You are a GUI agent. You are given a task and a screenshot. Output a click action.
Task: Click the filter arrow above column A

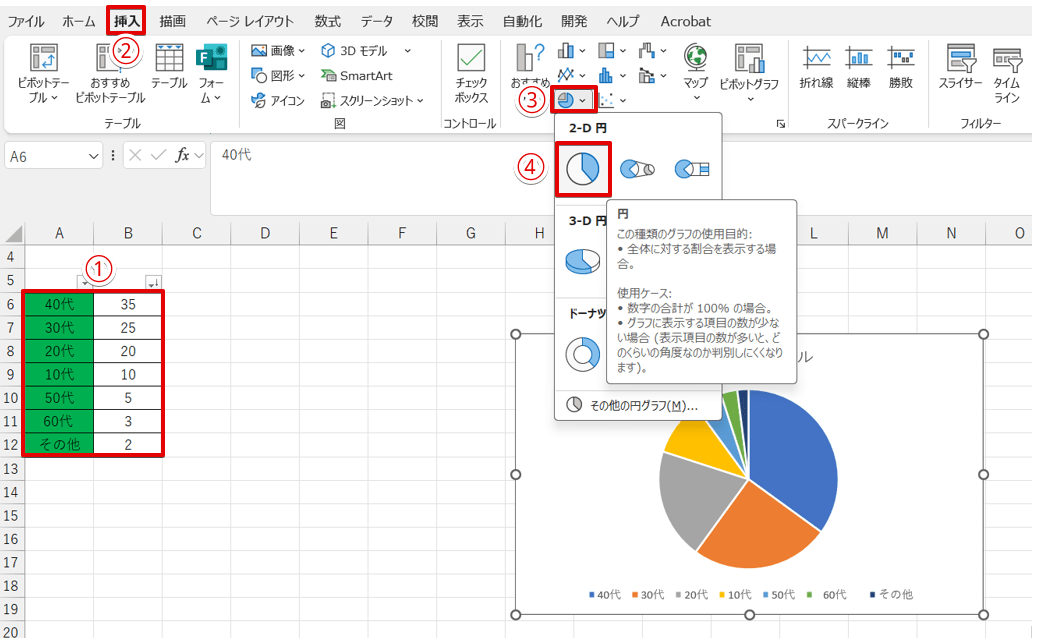coord(85,282)
